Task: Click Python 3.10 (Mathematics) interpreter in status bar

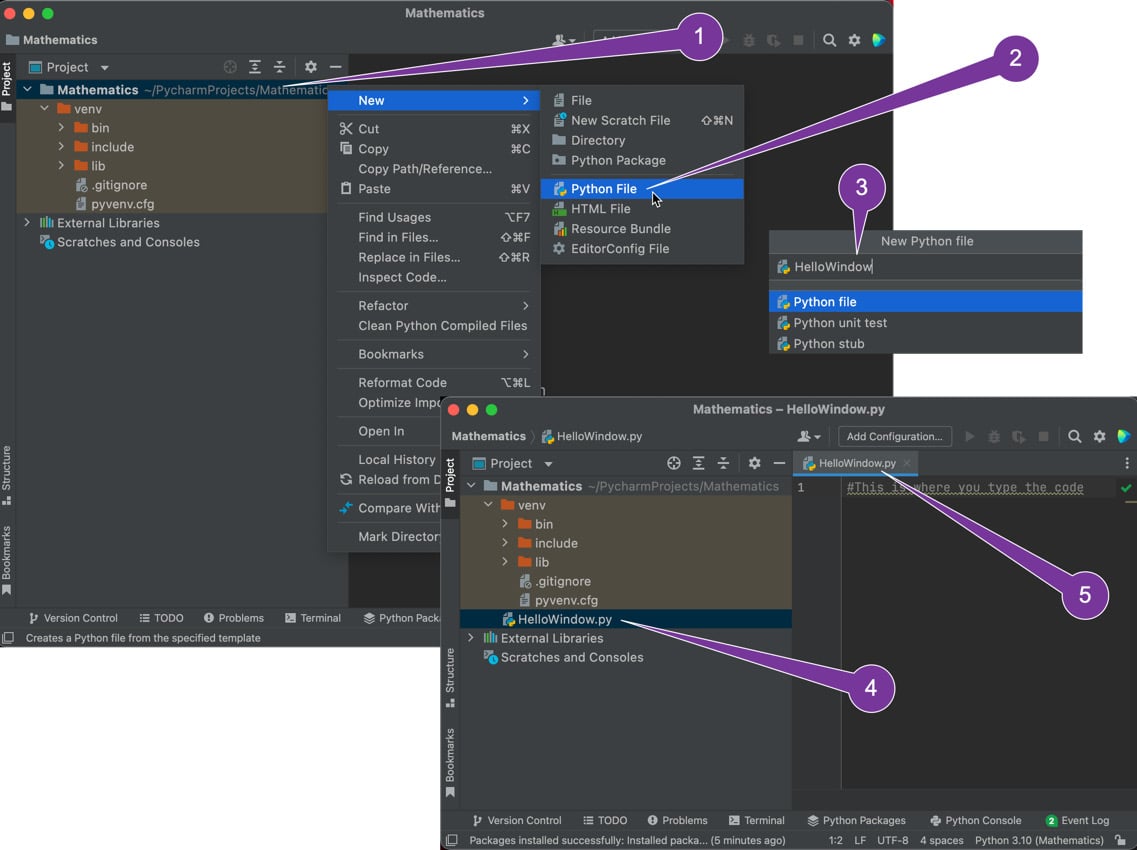Action: [x=1038, y=840]
